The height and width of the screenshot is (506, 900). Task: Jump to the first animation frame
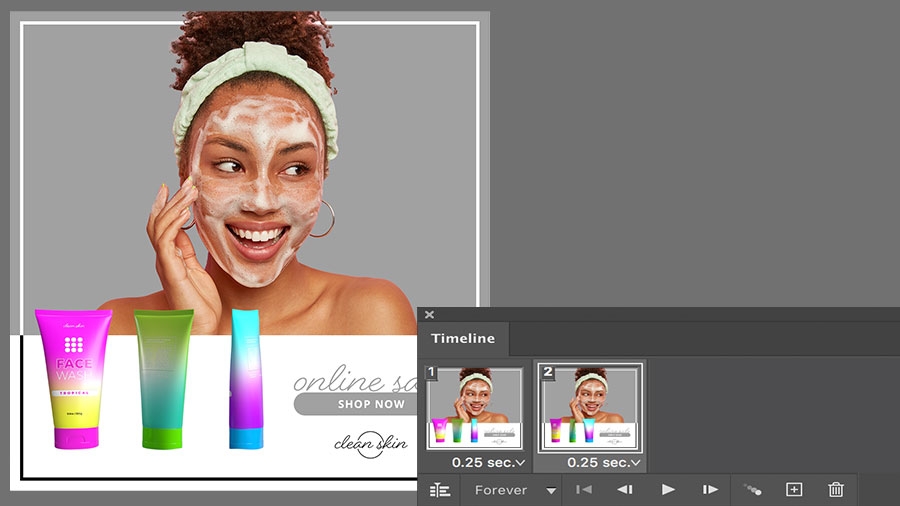coord(584,489)
